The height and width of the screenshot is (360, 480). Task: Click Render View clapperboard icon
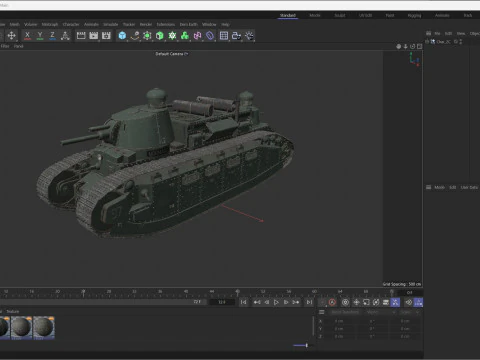click(81, 35)
